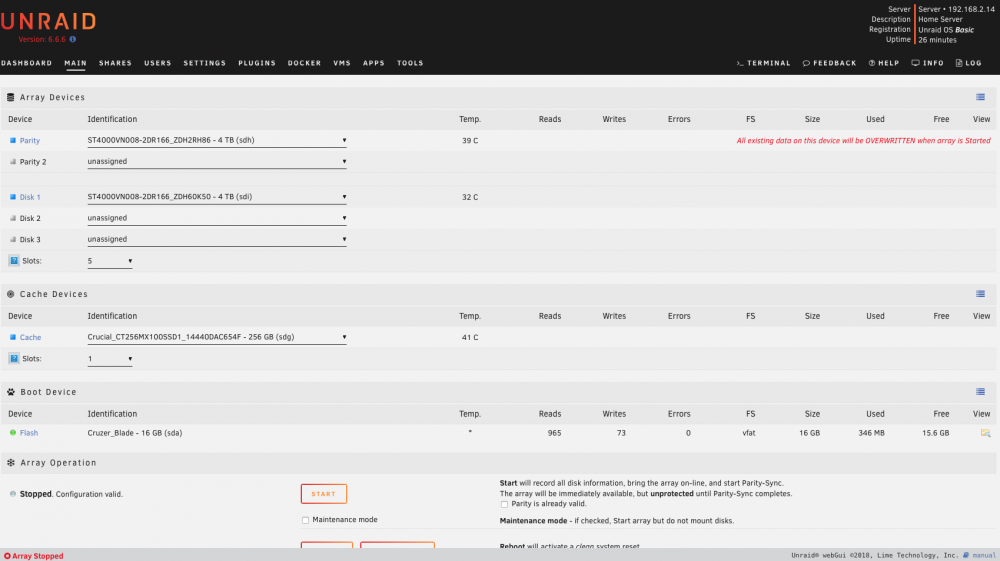Click the 'Cruzer_Blade - 16 GB (sda)' text
This screenshot has height=561, width=1000.
tap(135, 433)
